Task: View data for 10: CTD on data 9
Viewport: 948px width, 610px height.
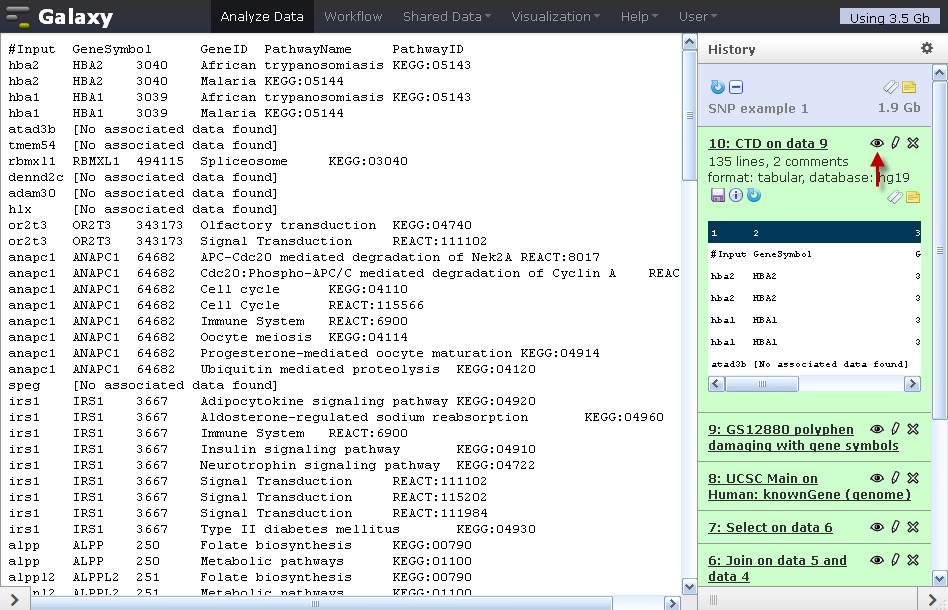Action: tap(877, 143)
